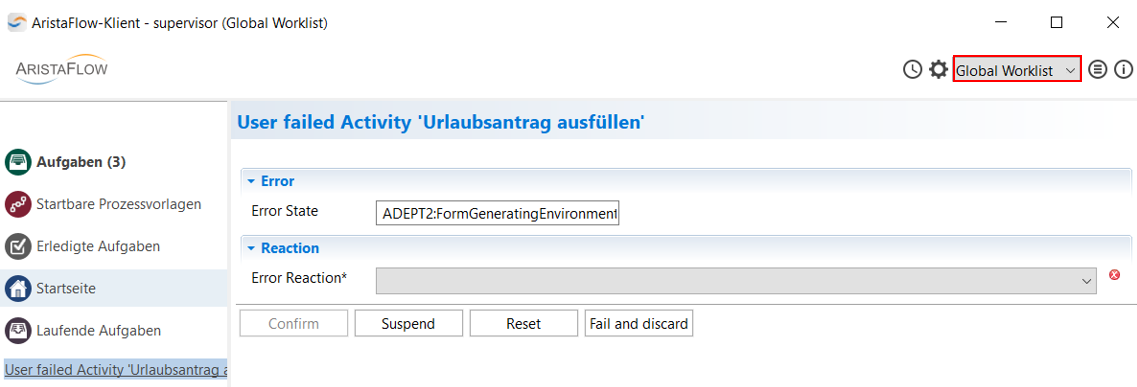Click the Fail and discard button
1137x387 pixels.
pyautogui.click(x=639, y=323)
